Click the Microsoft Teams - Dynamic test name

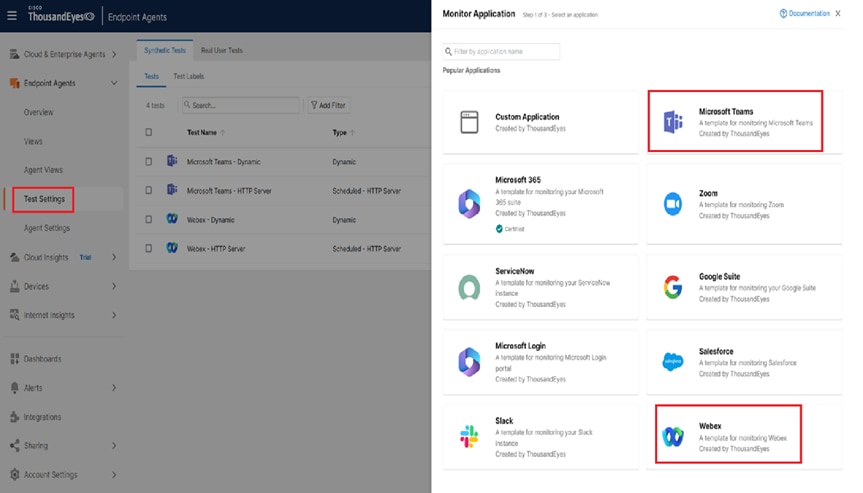(x=223, y=162)
